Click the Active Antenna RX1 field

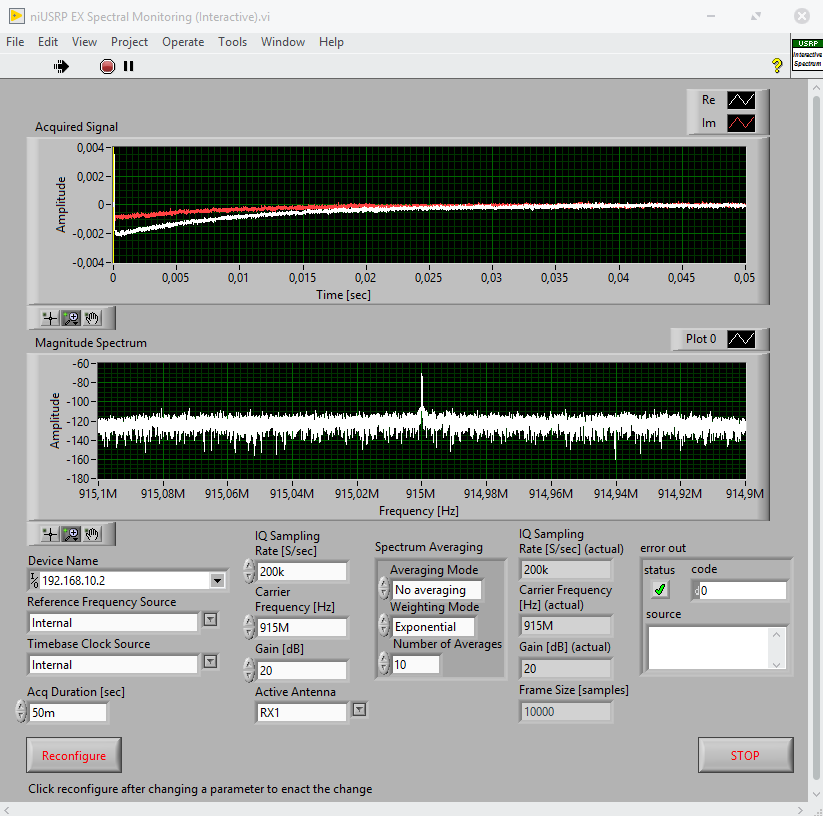pos(302,712)
